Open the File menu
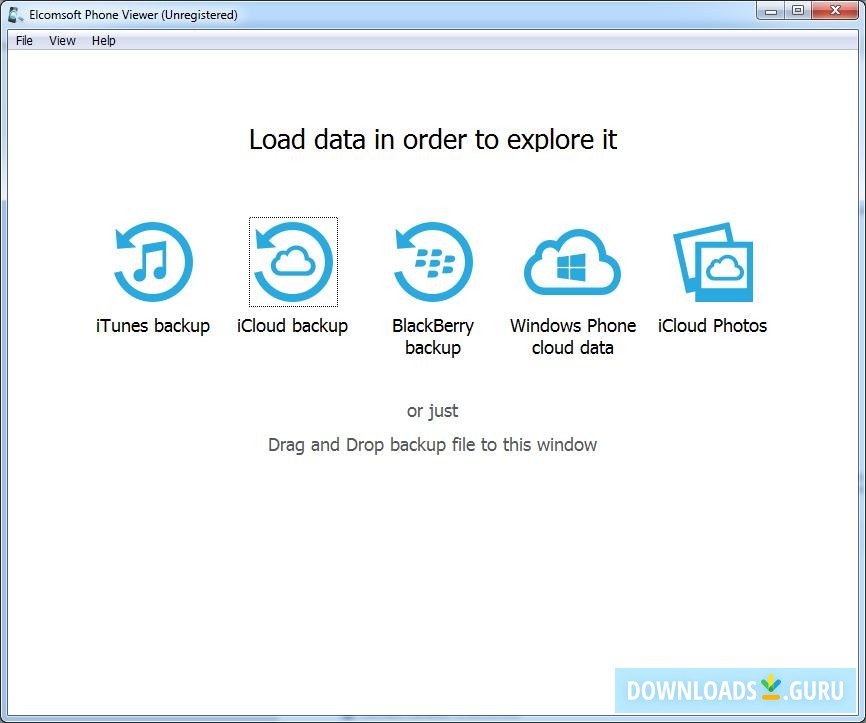Viewport: 866px width, 723px height. pyautogui.click(x=23, y=40)
